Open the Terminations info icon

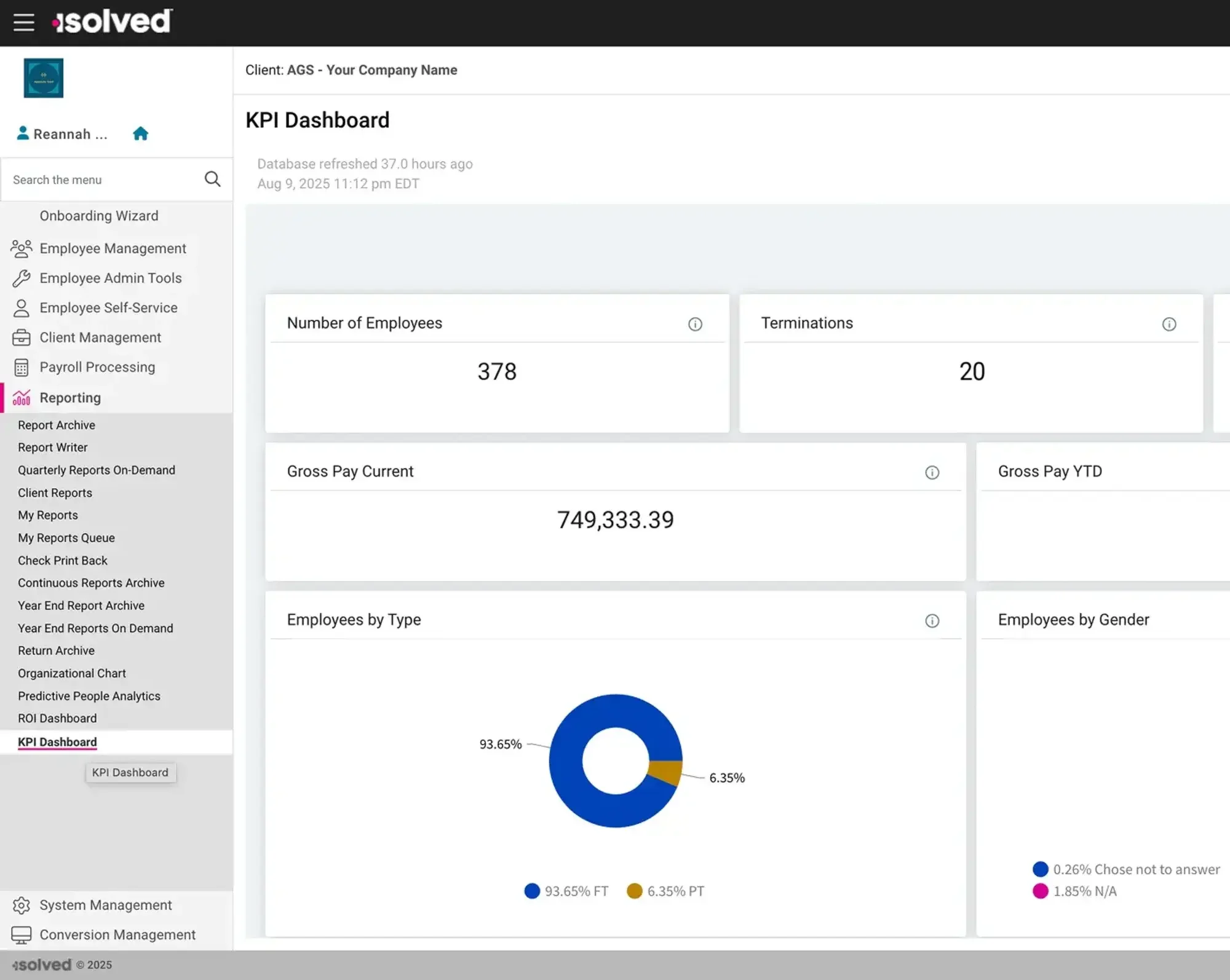pos(1169,324)
